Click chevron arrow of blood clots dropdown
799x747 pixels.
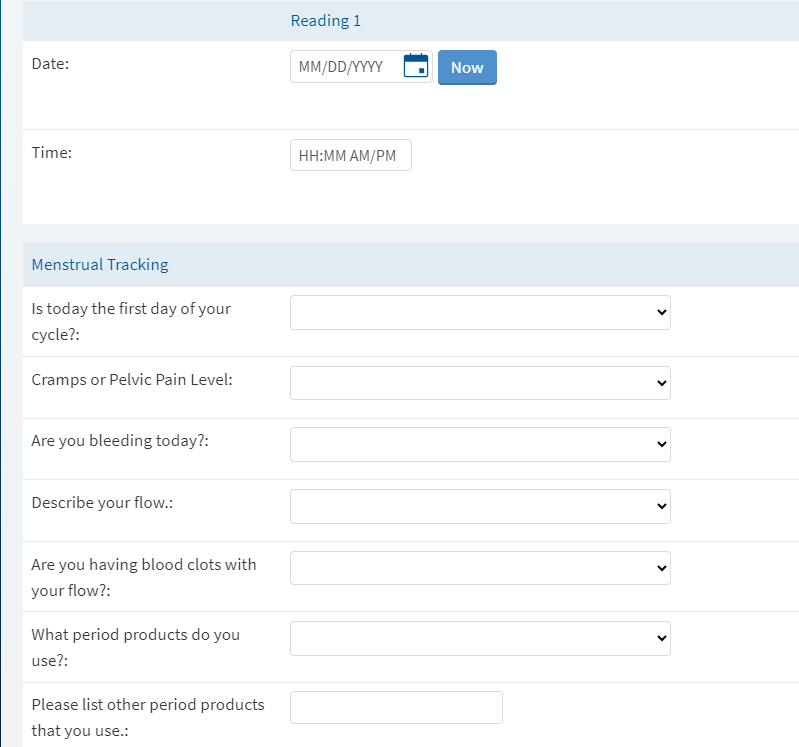661,568
